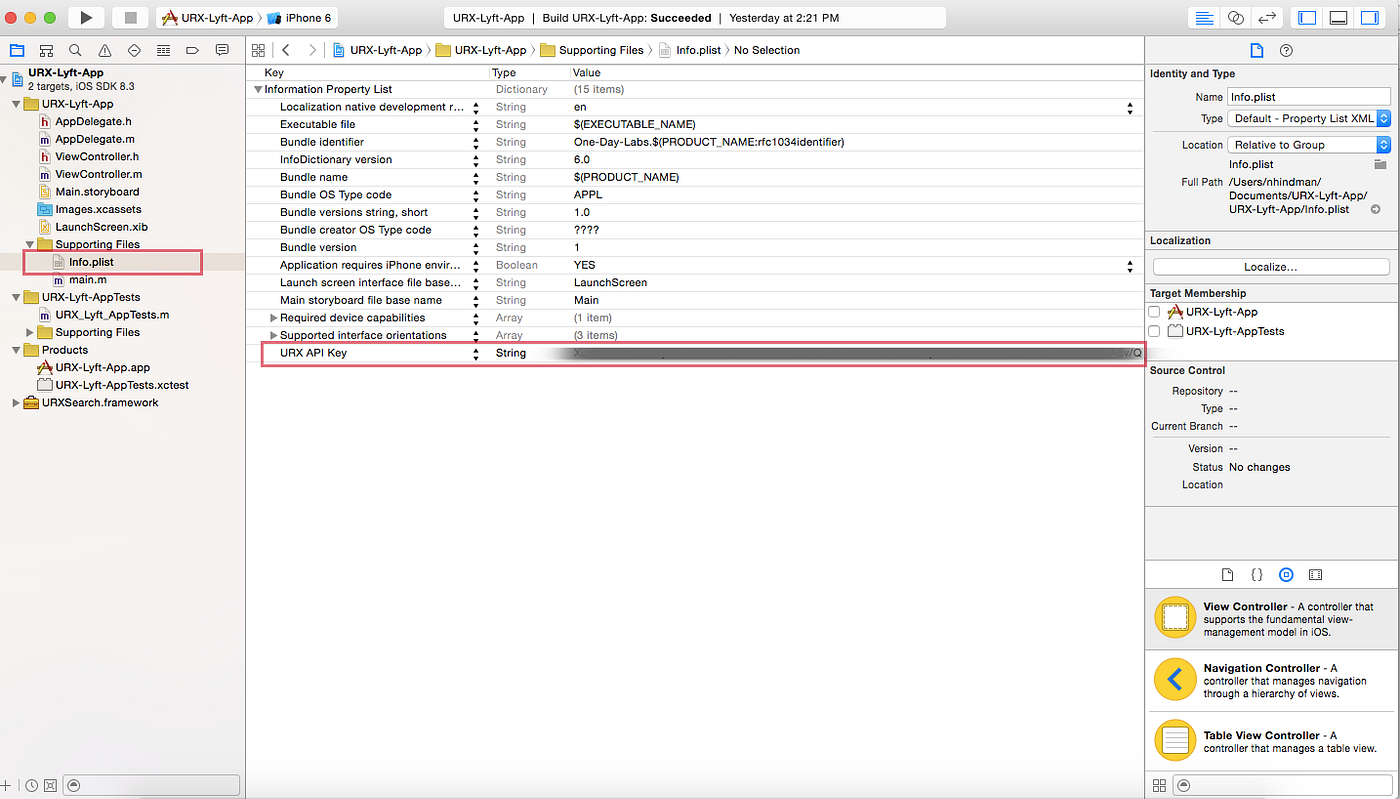Click the Localize... button

pos(1271,267)
